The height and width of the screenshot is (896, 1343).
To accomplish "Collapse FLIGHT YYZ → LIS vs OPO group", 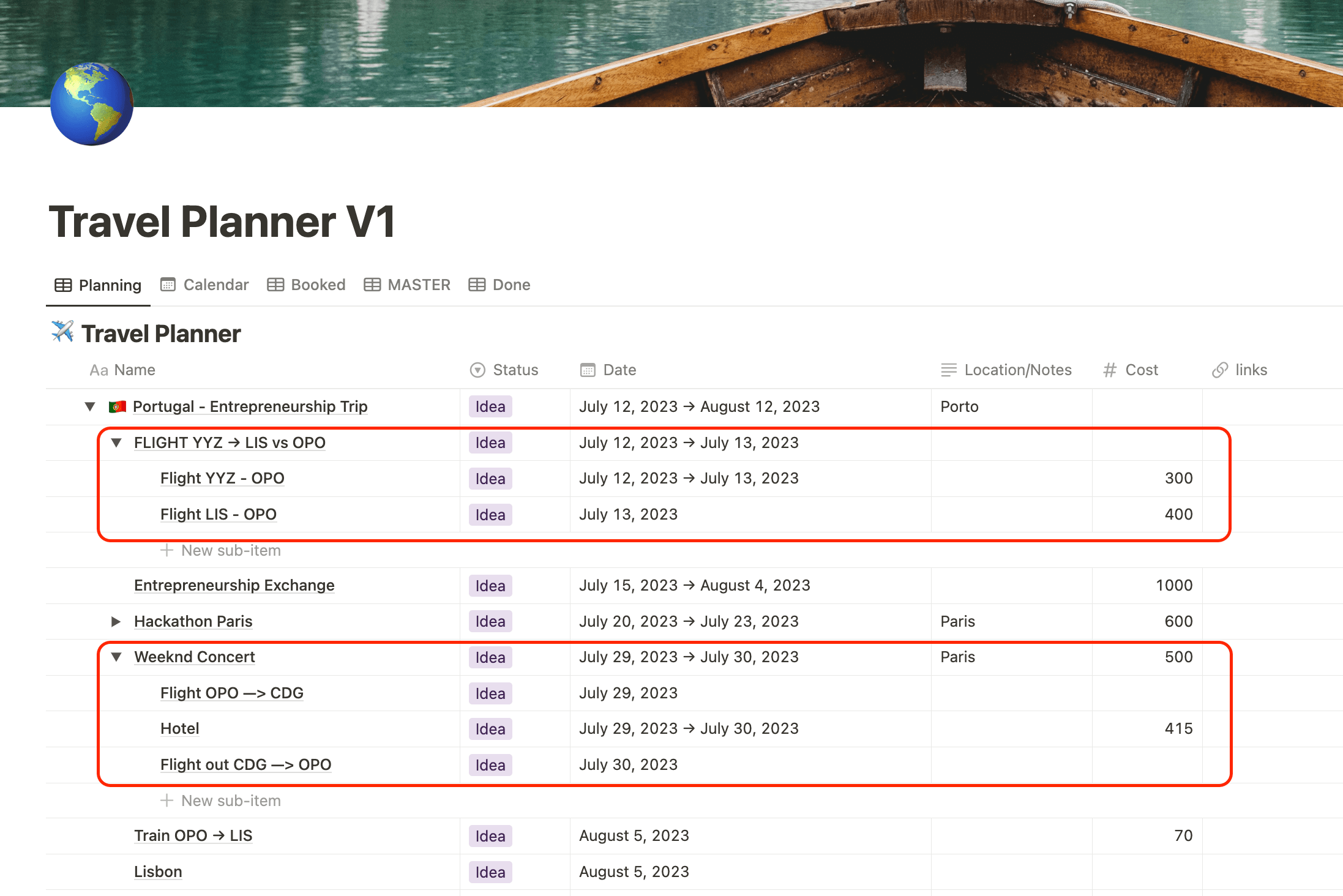I will 116,442.
